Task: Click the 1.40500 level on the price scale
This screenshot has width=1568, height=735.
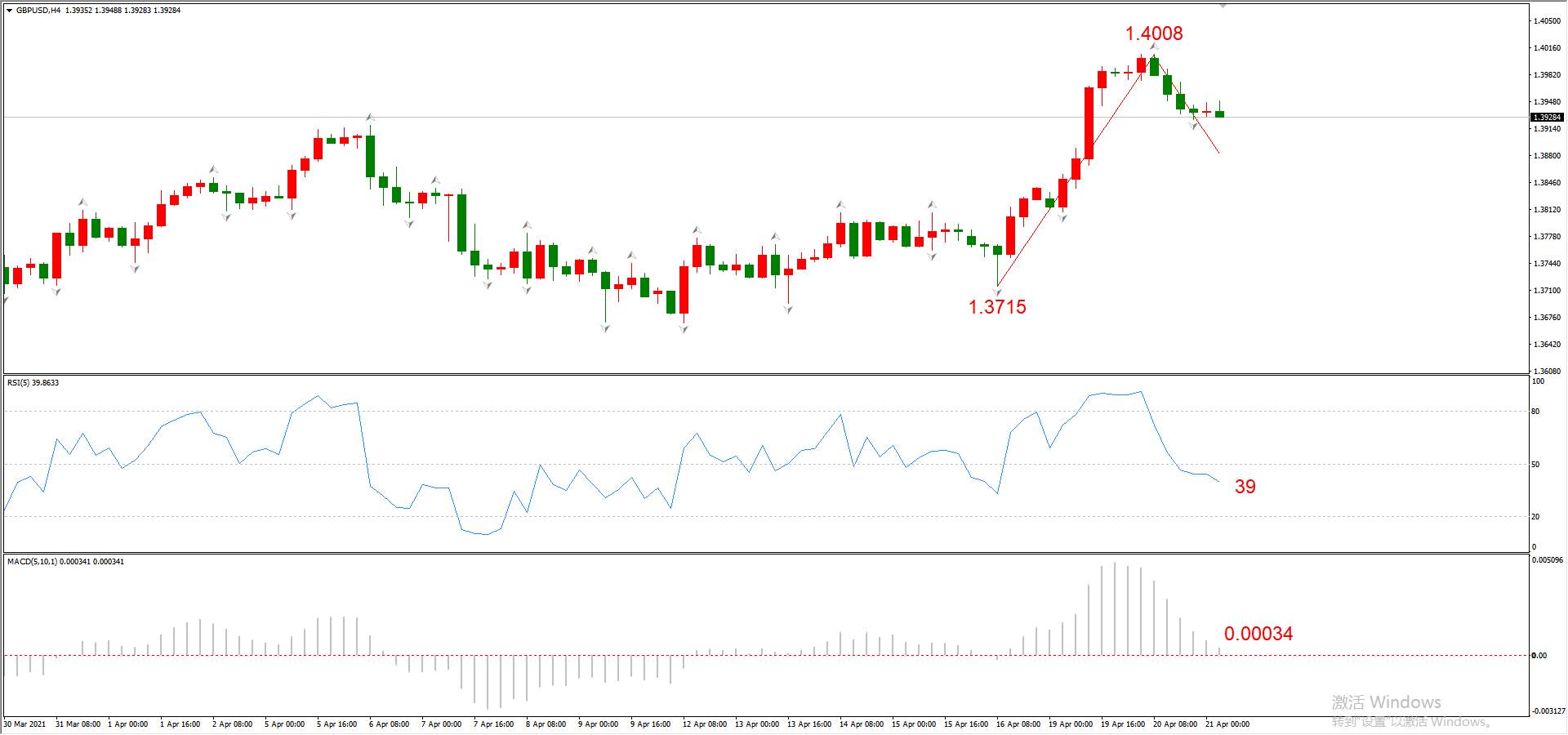Action: pyautogui.click(x=1547, y=21)
